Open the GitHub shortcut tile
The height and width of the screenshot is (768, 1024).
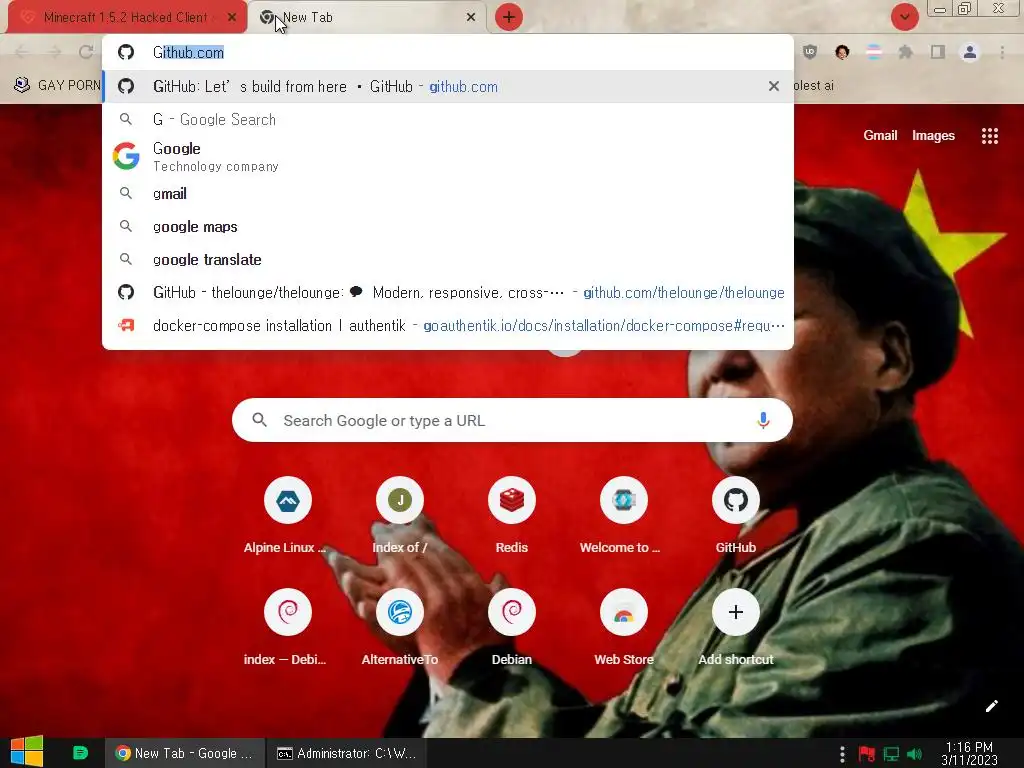pyautogui.click(x=735, y=516)
